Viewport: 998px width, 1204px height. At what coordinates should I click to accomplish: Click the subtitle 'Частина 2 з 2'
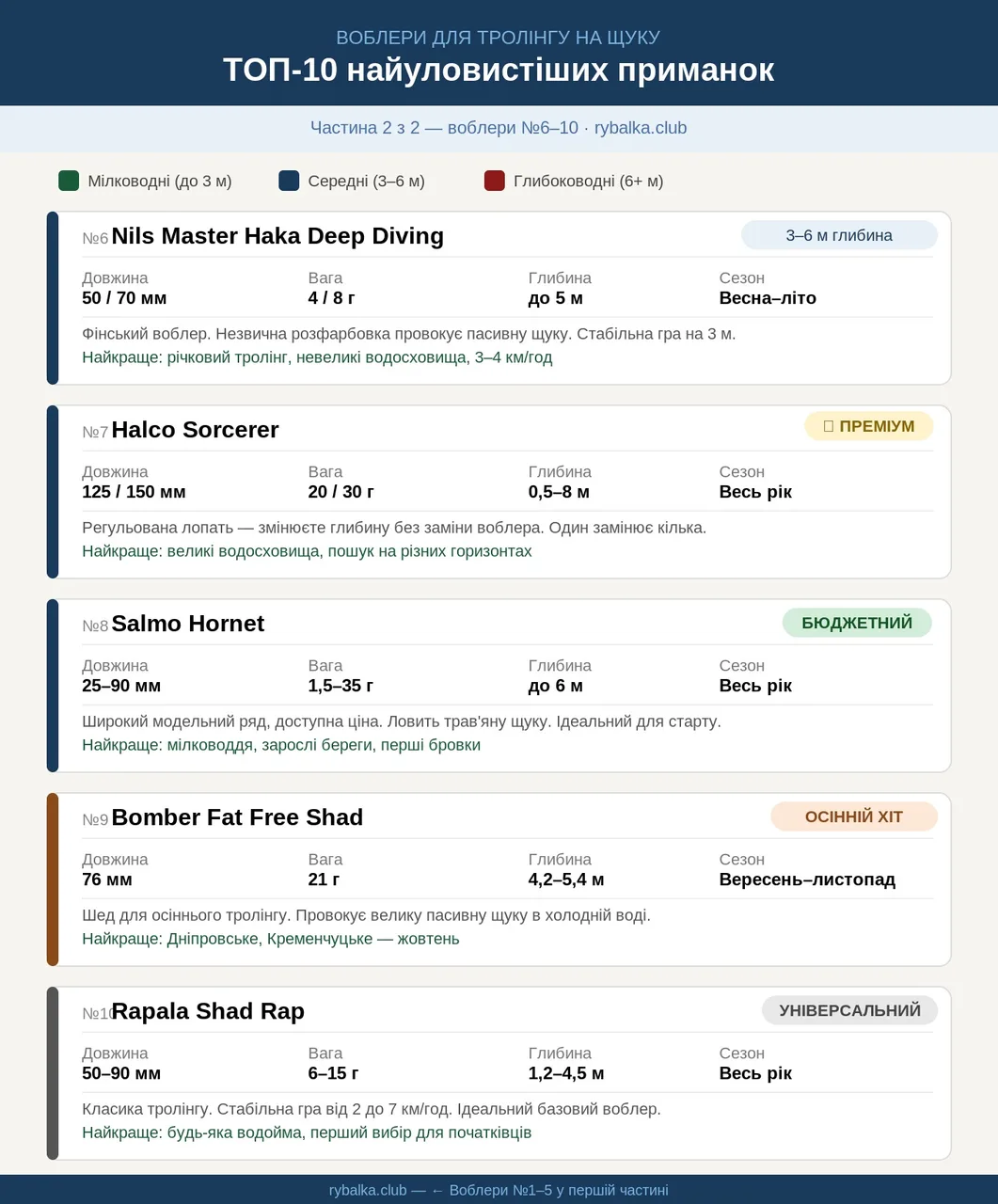click(x=365, y=128)
